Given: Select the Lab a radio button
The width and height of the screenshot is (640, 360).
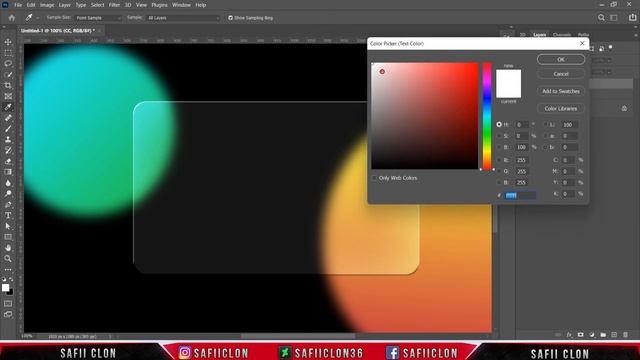Looking at the screenshot, I should (545, 136).
